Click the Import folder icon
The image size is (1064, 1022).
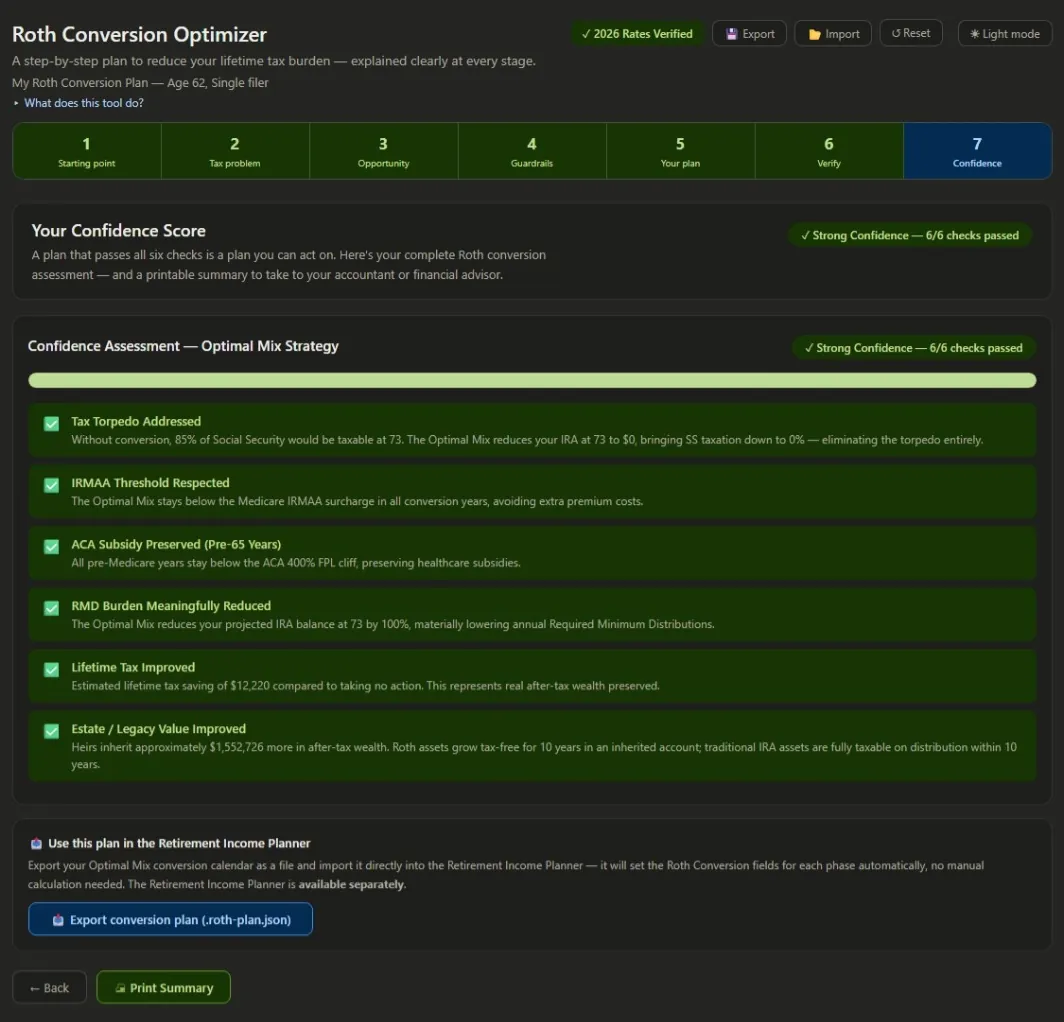[x=814, y=35]
